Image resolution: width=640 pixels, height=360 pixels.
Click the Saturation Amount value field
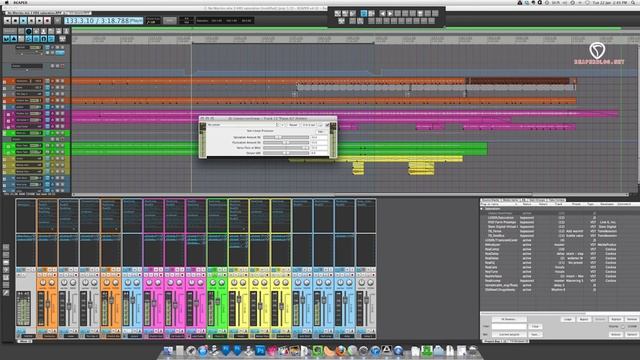click(x=319, y=138)
